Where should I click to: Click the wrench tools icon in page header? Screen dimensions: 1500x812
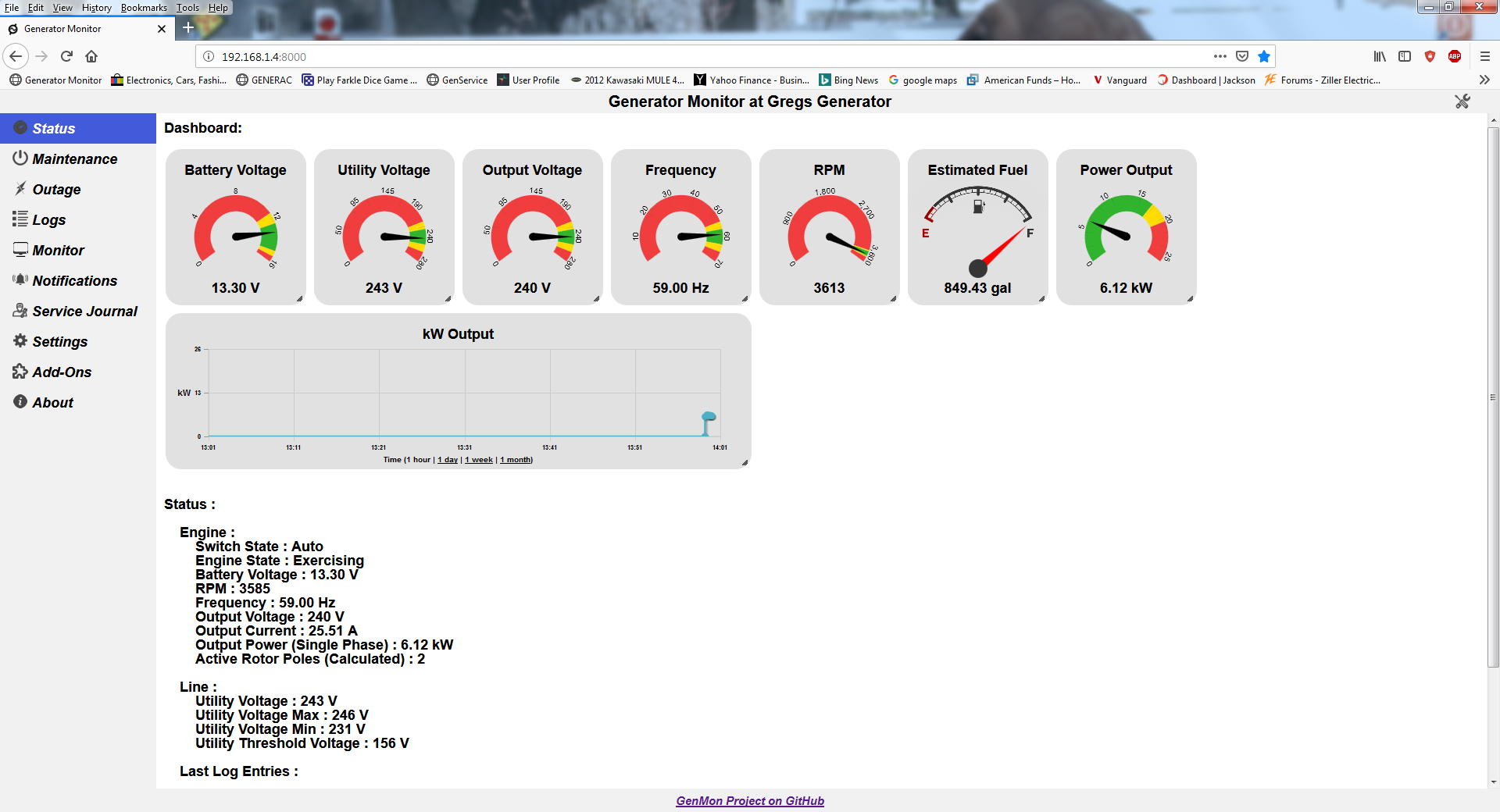coord(1462,101)
